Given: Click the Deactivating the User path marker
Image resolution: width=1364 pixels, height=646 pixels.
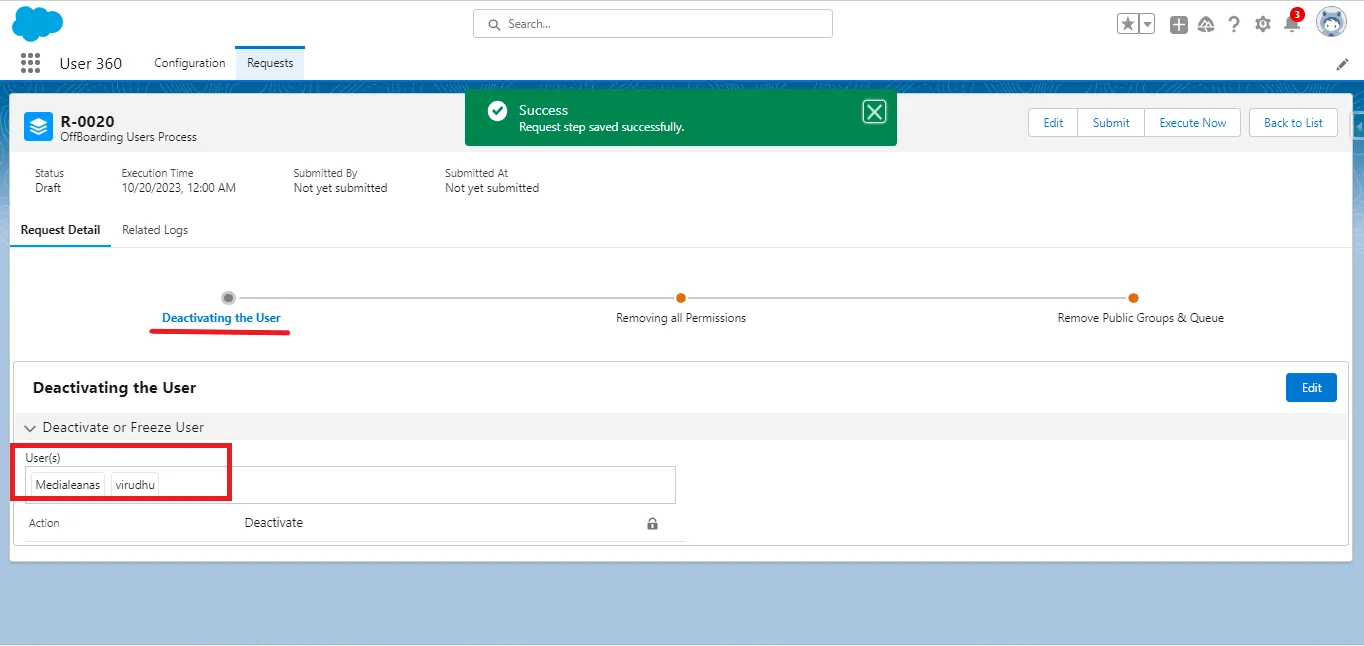Looking at the screenshot, I should click(228, 297).
